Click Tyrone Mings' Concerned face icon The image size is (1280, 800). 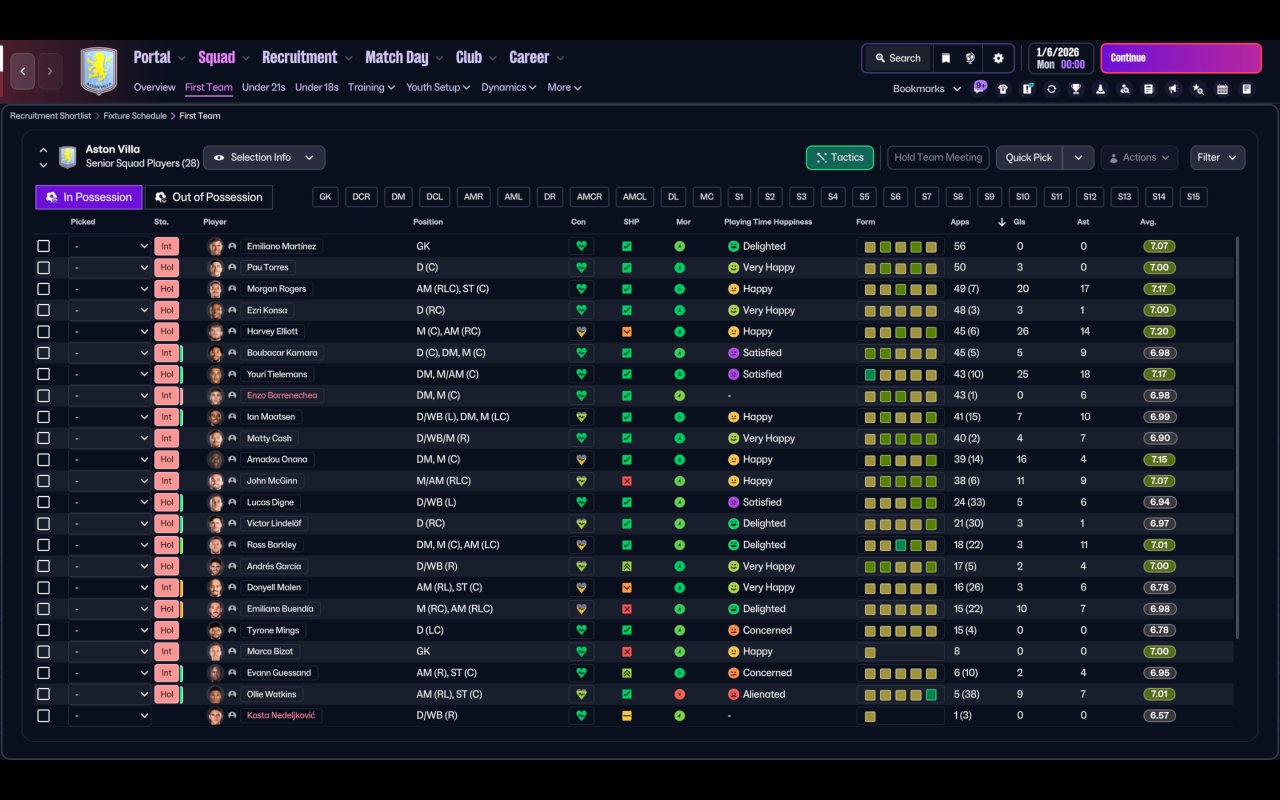733,630
